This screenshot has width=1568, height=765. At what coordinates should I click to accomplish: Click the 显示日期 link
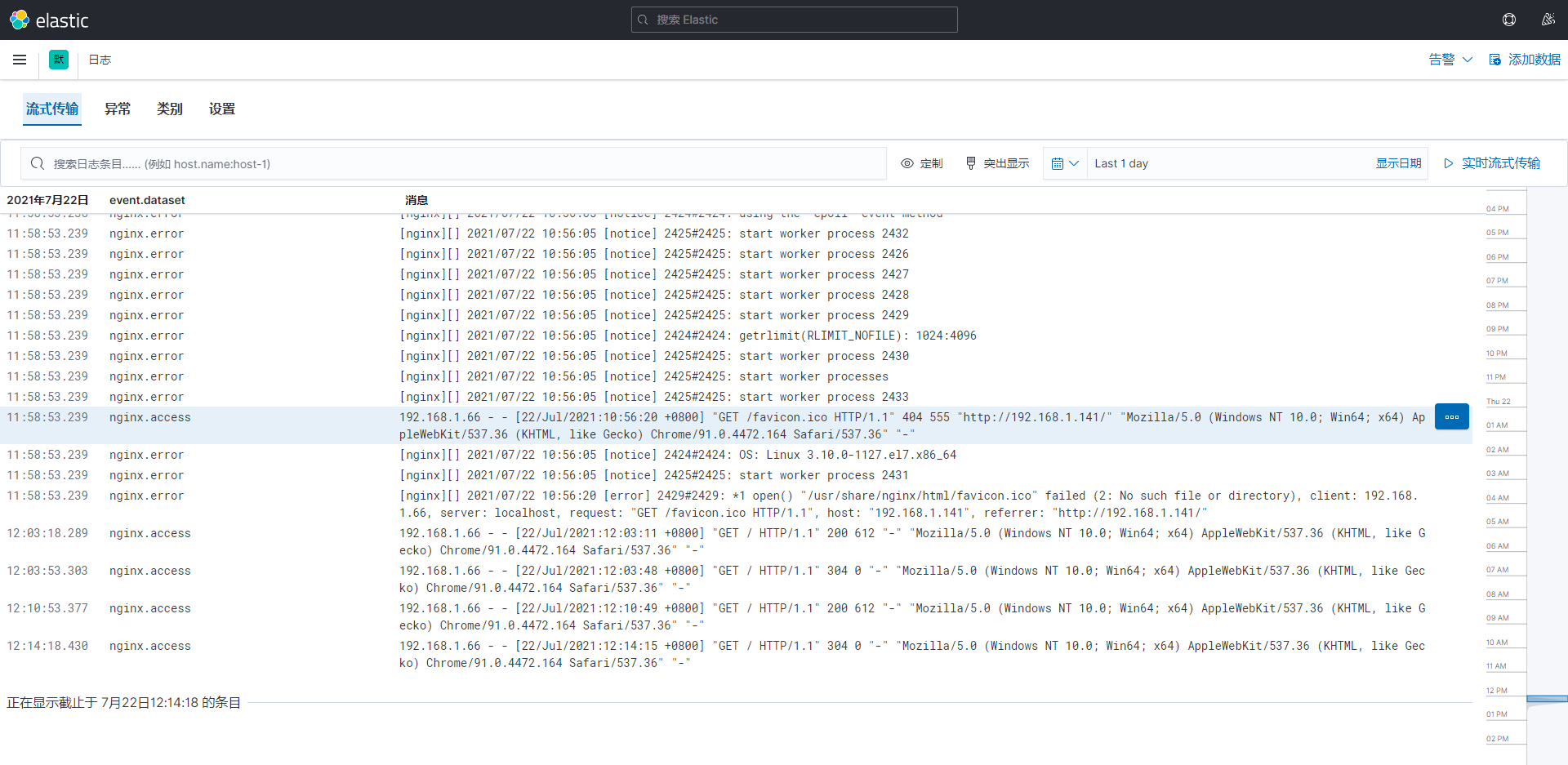click(1398, 163)
